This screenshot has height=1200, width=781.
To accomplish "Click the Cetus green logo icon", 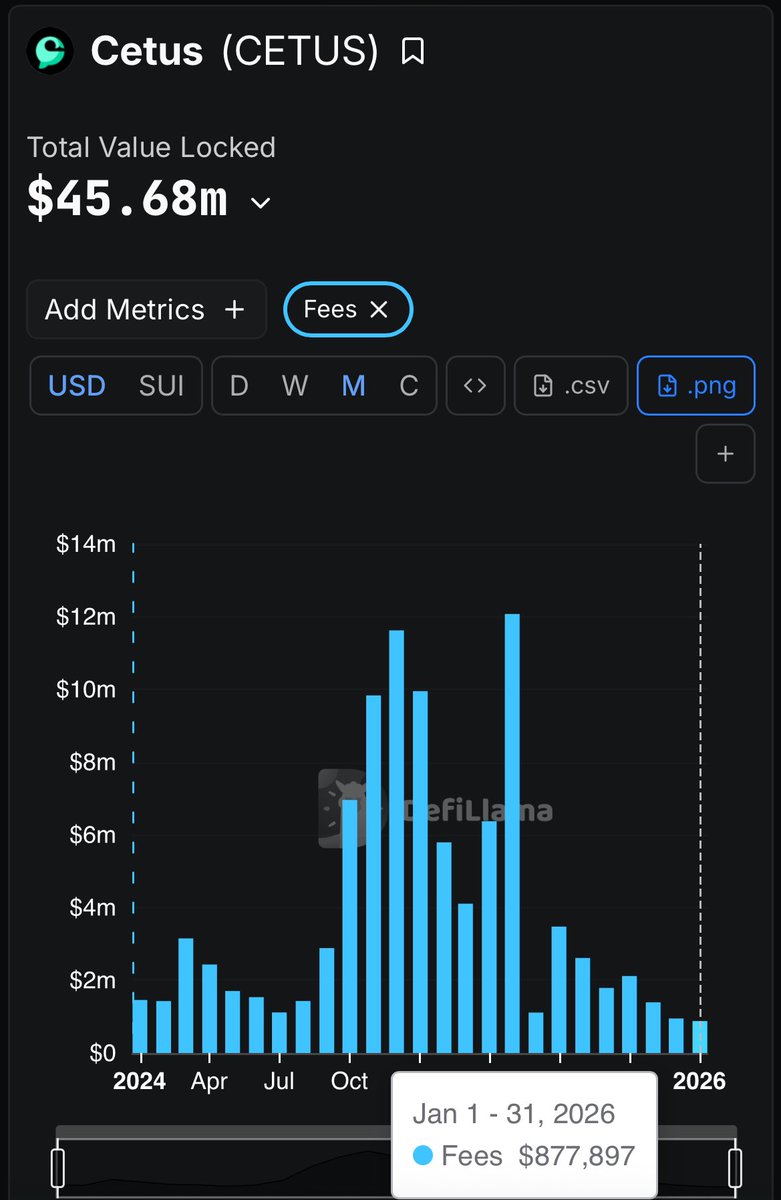I will [49, 51].
